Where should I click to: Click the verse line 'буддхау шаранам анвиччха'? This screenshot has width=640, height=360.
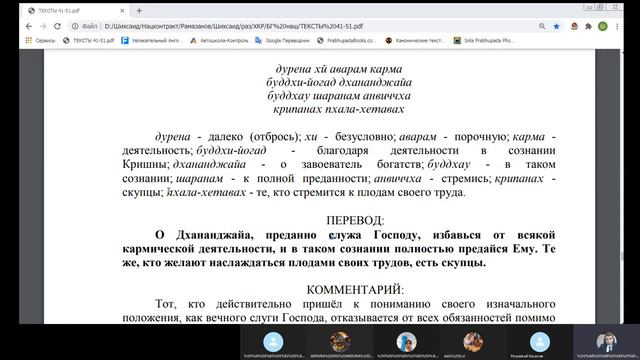tap(339, 96)
